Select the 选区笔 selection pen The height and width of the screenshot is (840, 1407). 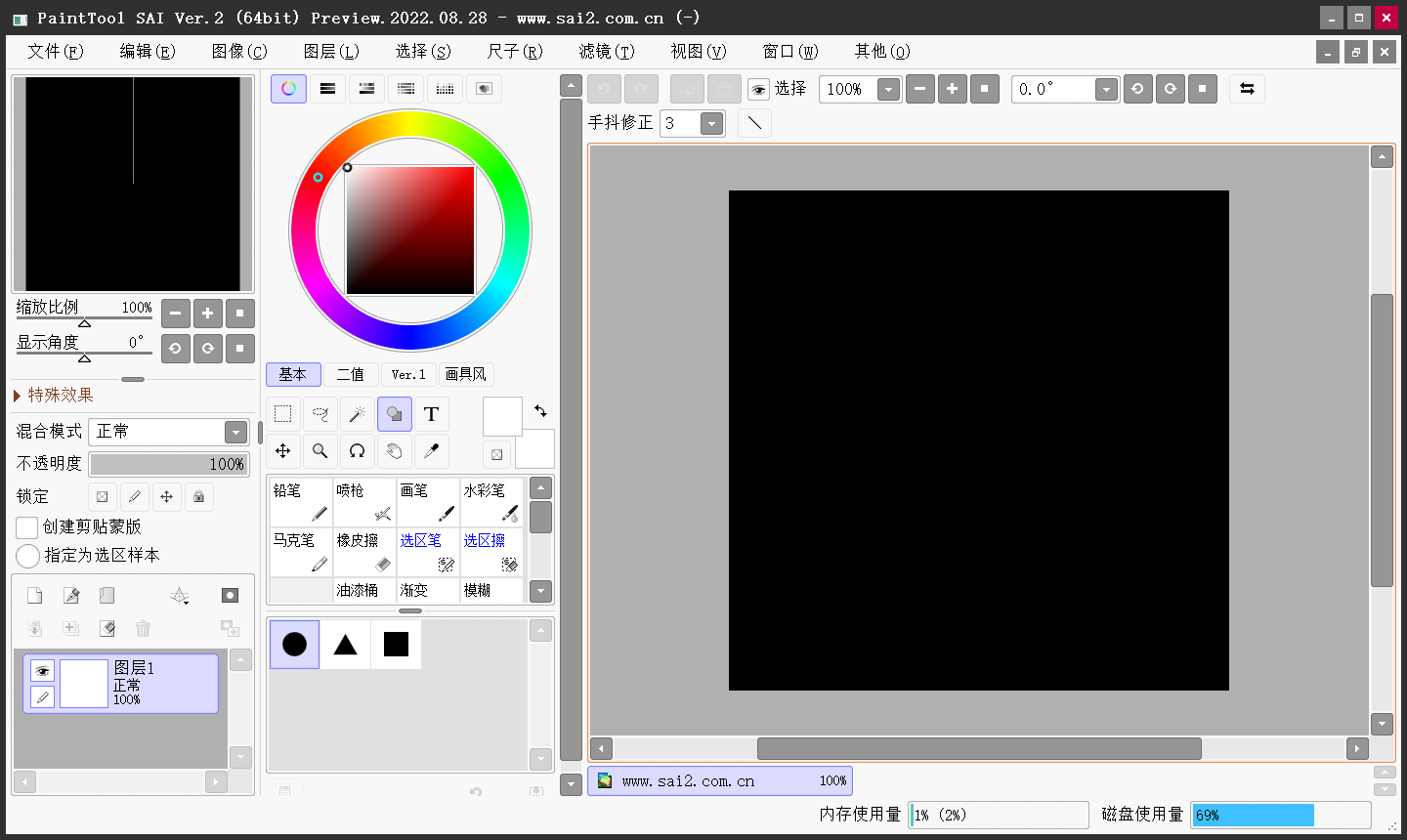427,552
